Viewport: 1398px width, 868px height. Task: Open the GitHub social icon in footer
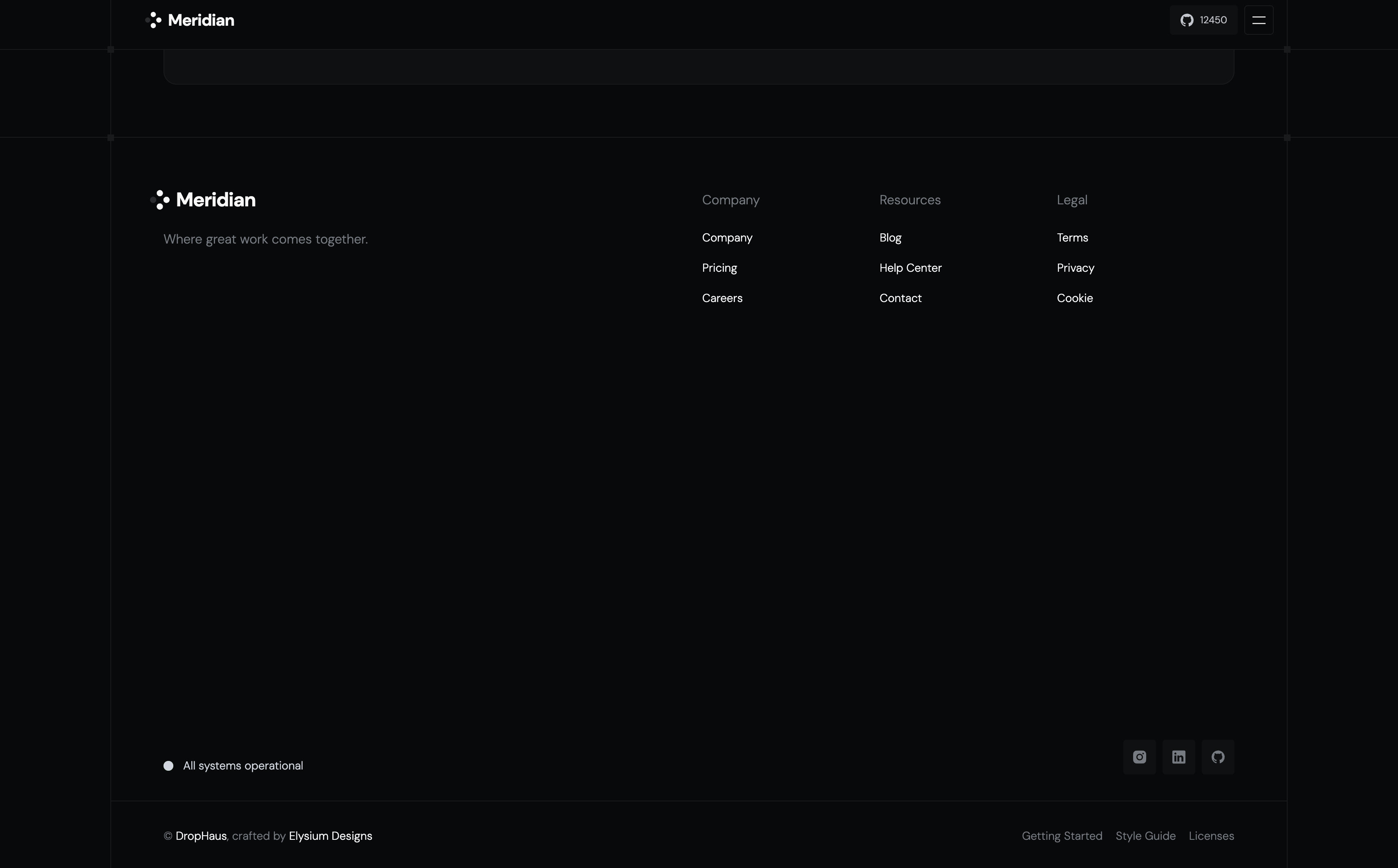point(1218,757)
